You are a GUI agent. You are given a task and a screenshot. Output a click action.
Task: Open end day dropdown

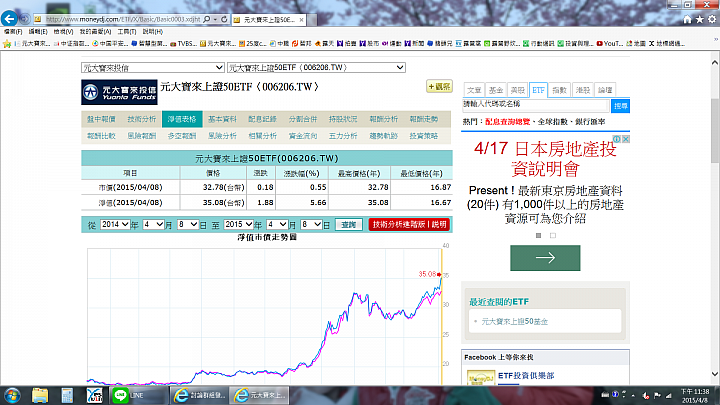(311, 225)
